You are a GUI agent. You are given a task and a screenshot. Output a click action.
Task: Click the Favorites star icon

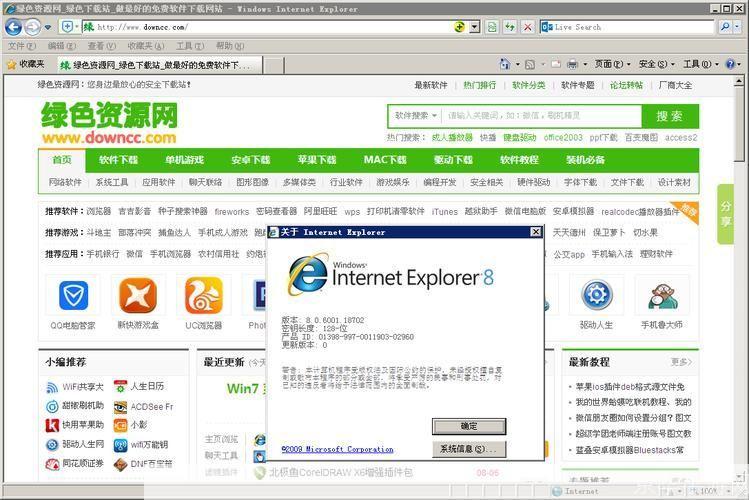[x=11, y=64]
